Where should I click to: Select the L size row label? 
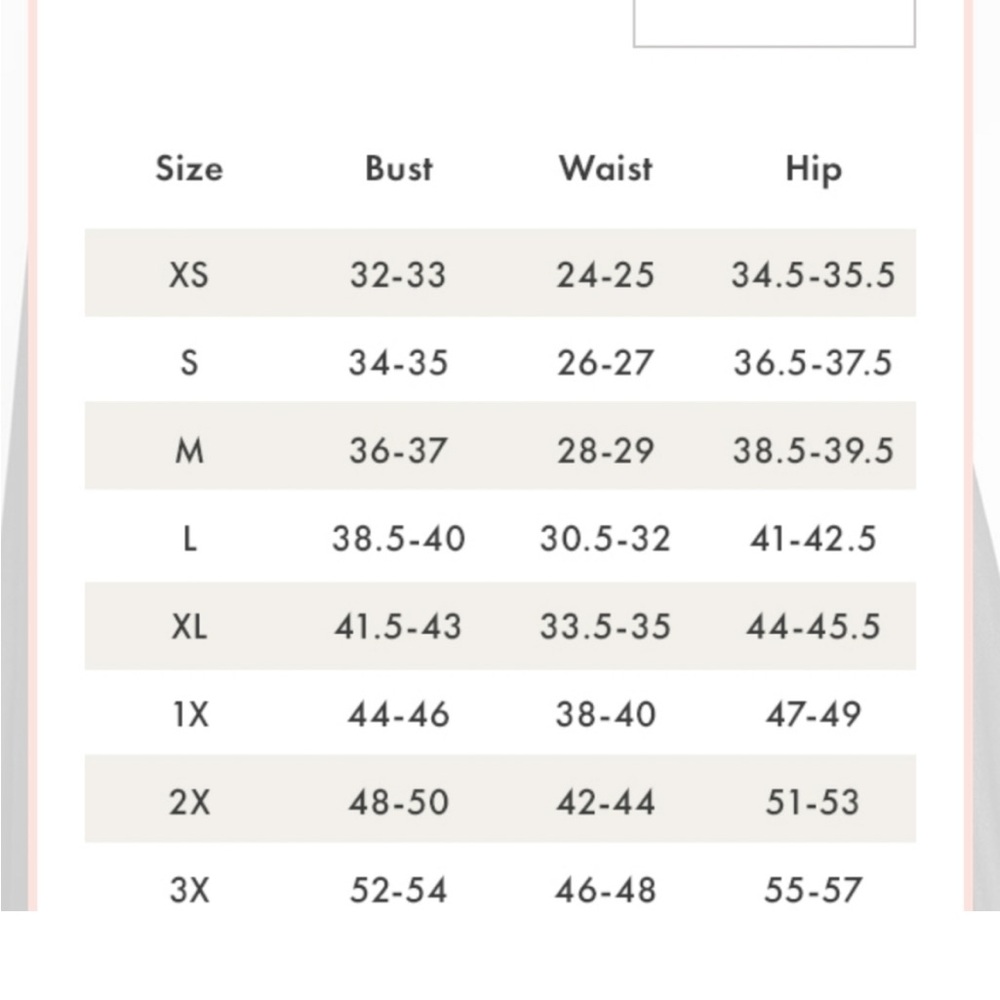[189, 539]
